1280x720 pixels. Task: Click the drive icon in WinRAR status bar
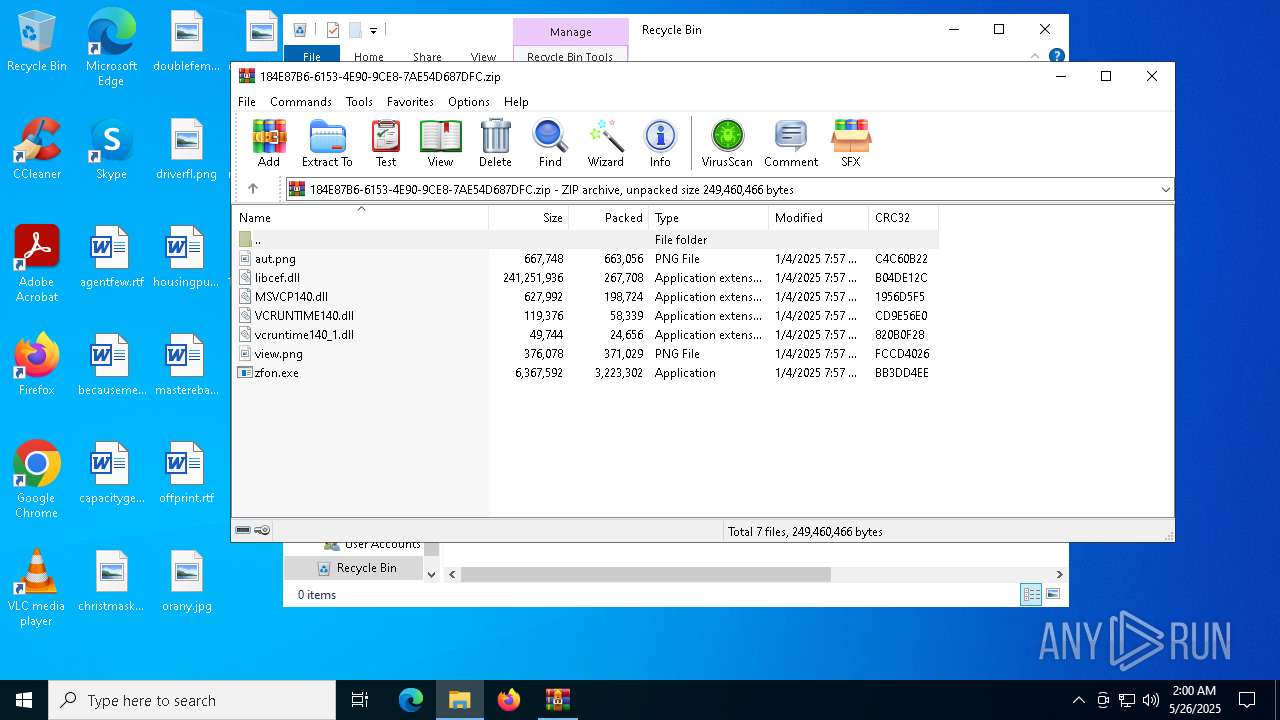(243, 531)
